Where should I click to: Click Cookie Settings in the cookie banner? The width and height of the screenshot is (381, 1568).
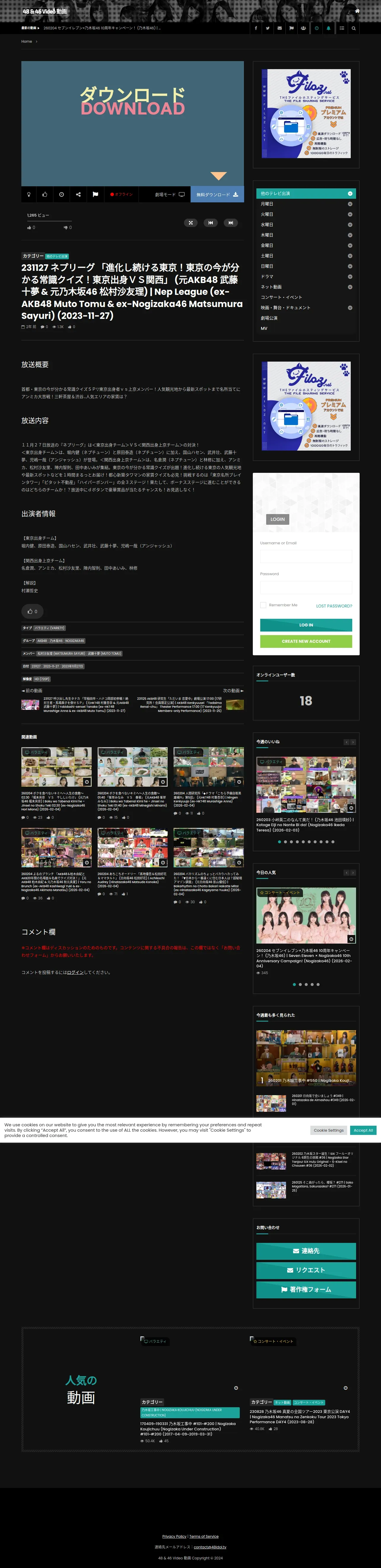[329, 1130]
